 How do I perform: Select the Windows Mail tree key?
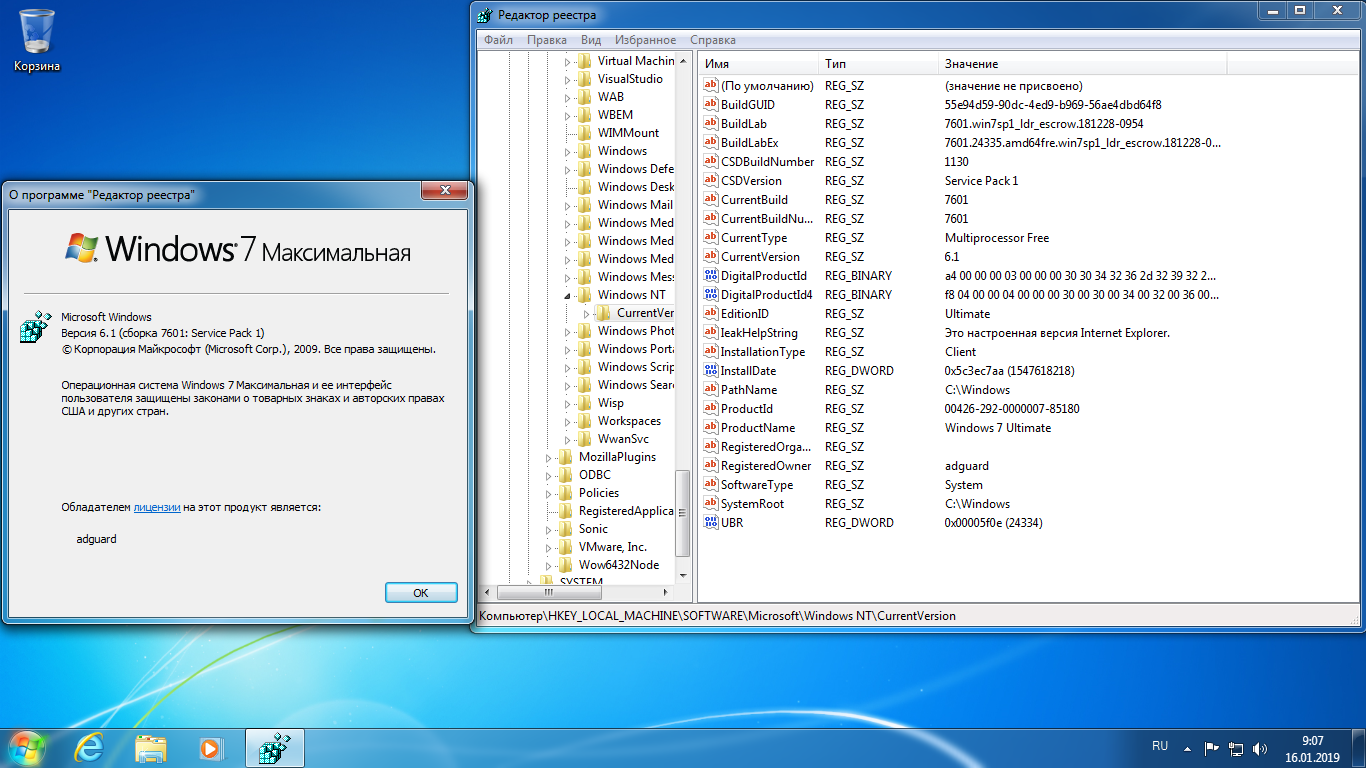click(x=635, y=205)
